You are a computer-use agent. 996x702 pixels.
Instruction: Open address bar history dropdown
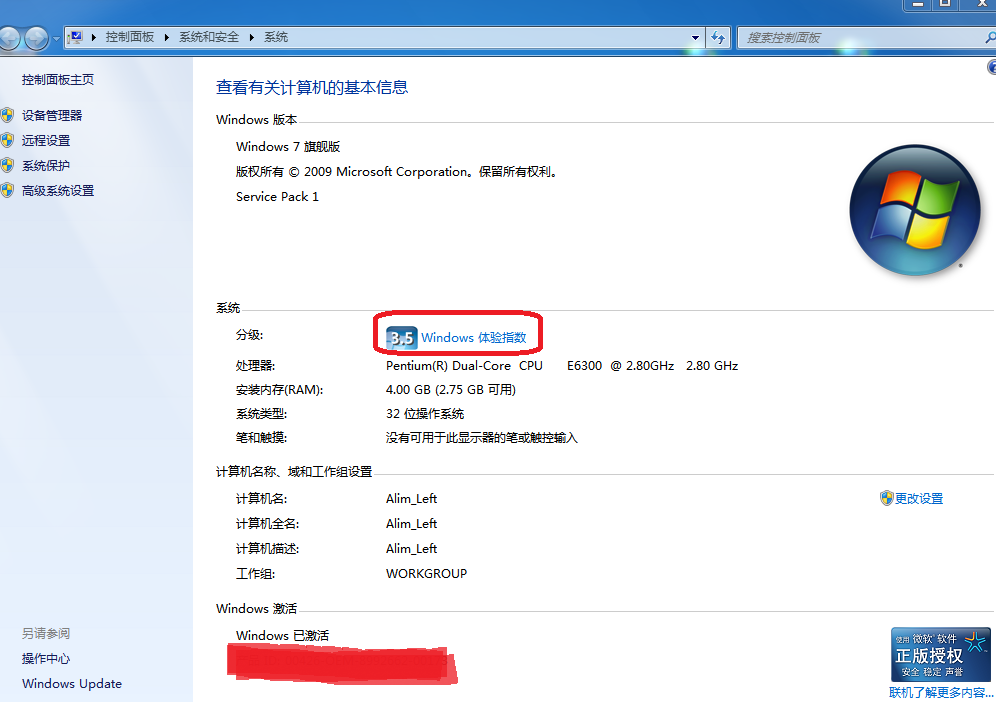695,37
